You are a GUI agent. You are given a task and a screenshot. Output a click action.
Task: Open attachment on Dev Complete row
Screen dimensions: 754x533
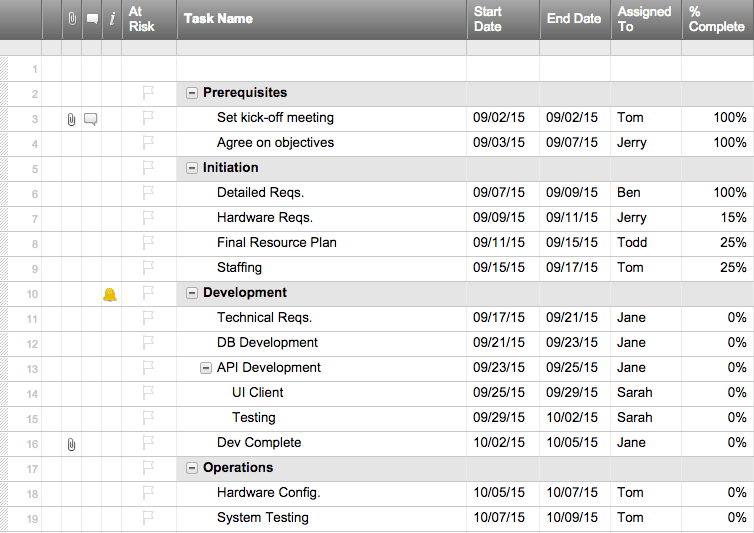coord(71,444)
